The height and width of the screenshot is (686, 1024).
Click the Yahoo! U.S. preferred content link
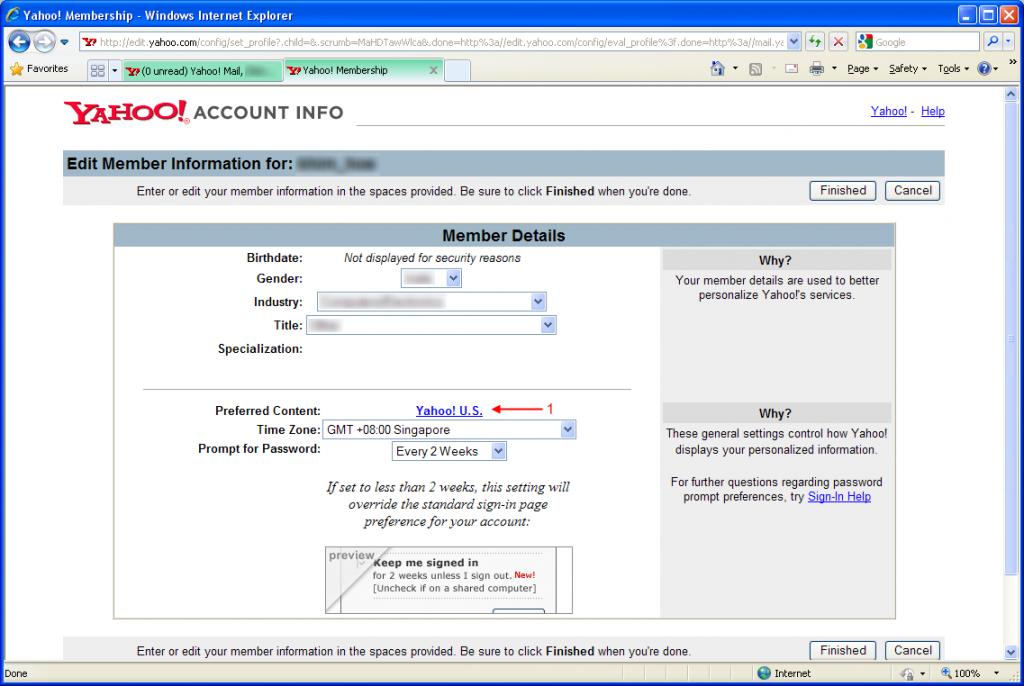449,410
